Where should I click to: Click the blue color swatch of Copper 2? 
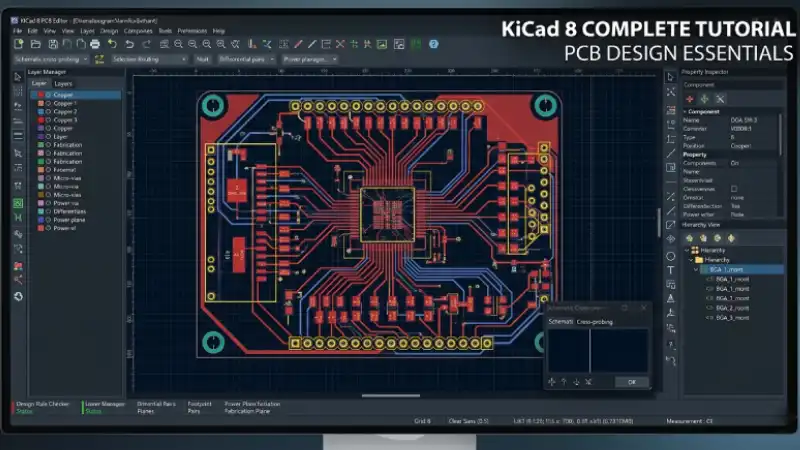coord(41,112)
